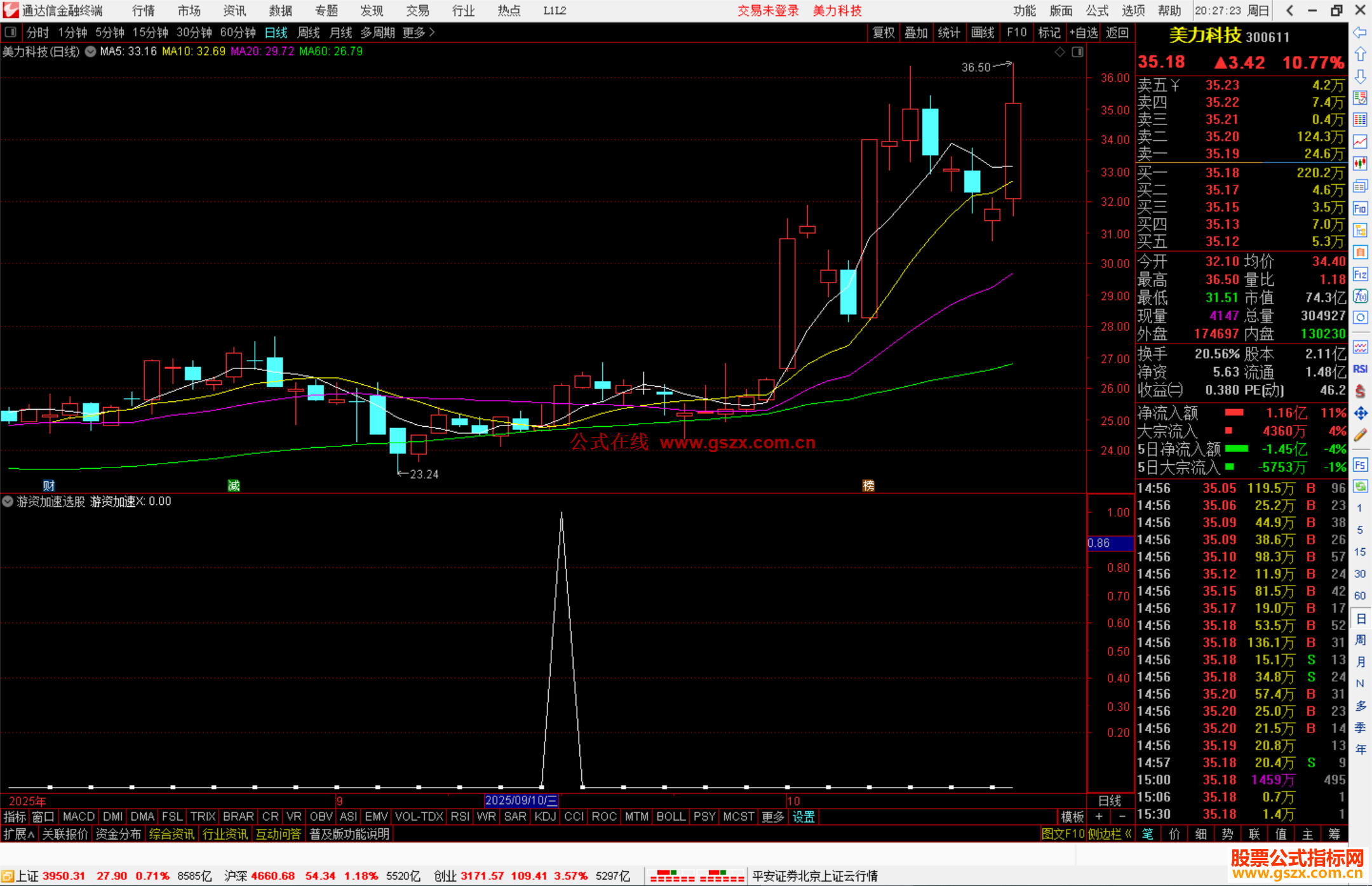Viewport: 1372px width, 886px height.
Task: Click the green refresh sidebar icon
Action: coord(1360,487)
